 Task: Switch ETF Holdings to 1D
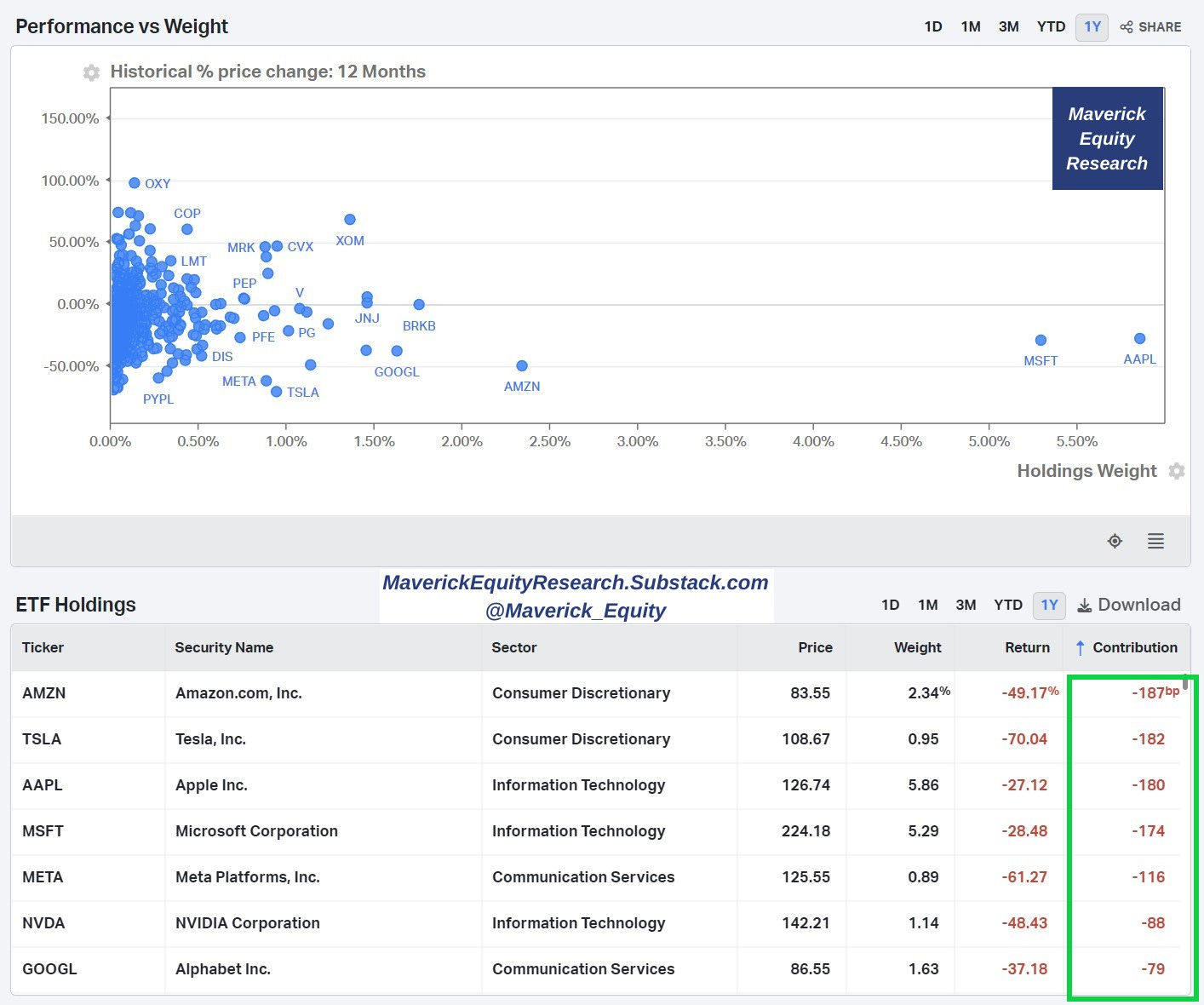coord(891,605)
